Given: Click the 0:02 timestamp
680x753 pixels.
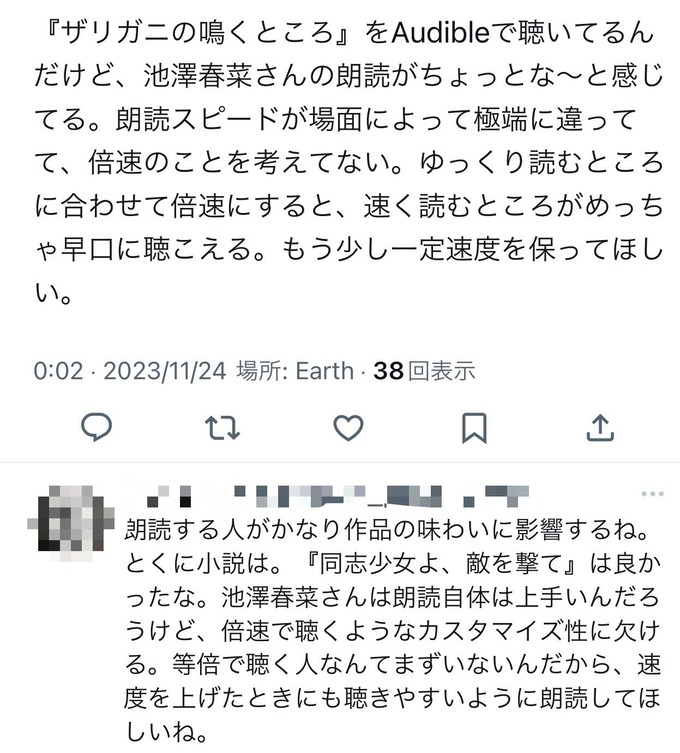Looking at the screenshot, I should [x=58, y=371].
